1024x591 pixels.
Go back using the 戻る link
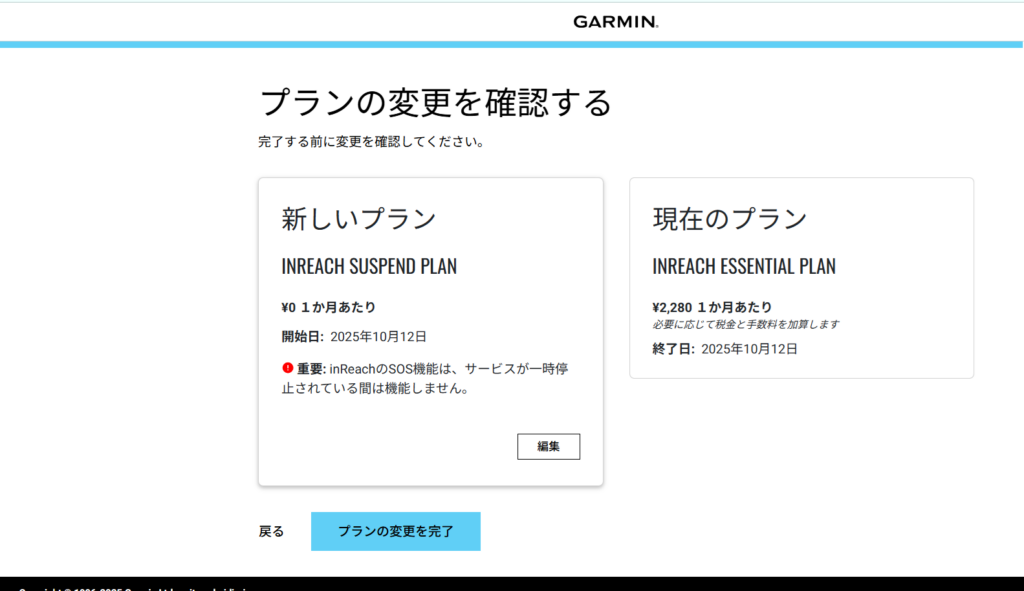coord(271,532)
